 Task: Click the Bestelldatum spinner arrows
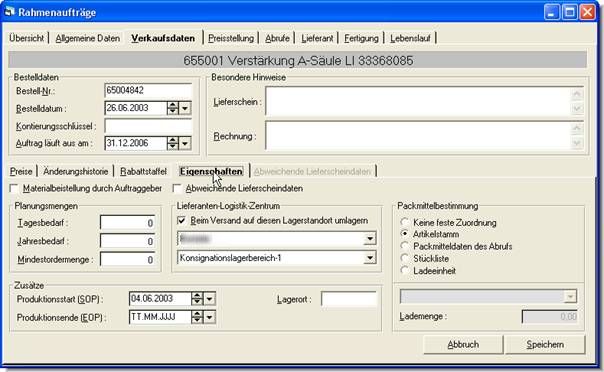pyautogui.click(x=173, y=108)
